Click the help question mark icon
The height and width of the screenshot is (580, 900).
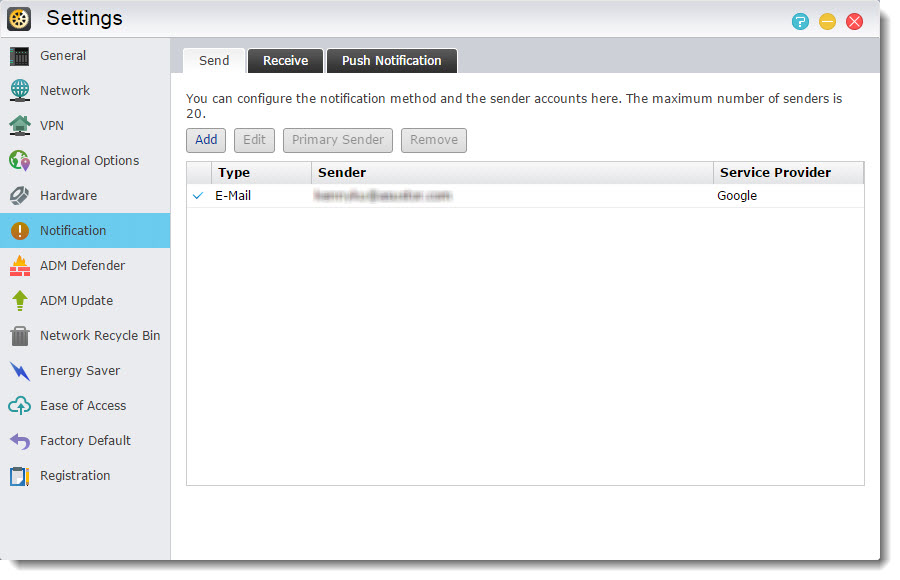tap(800, 21)
